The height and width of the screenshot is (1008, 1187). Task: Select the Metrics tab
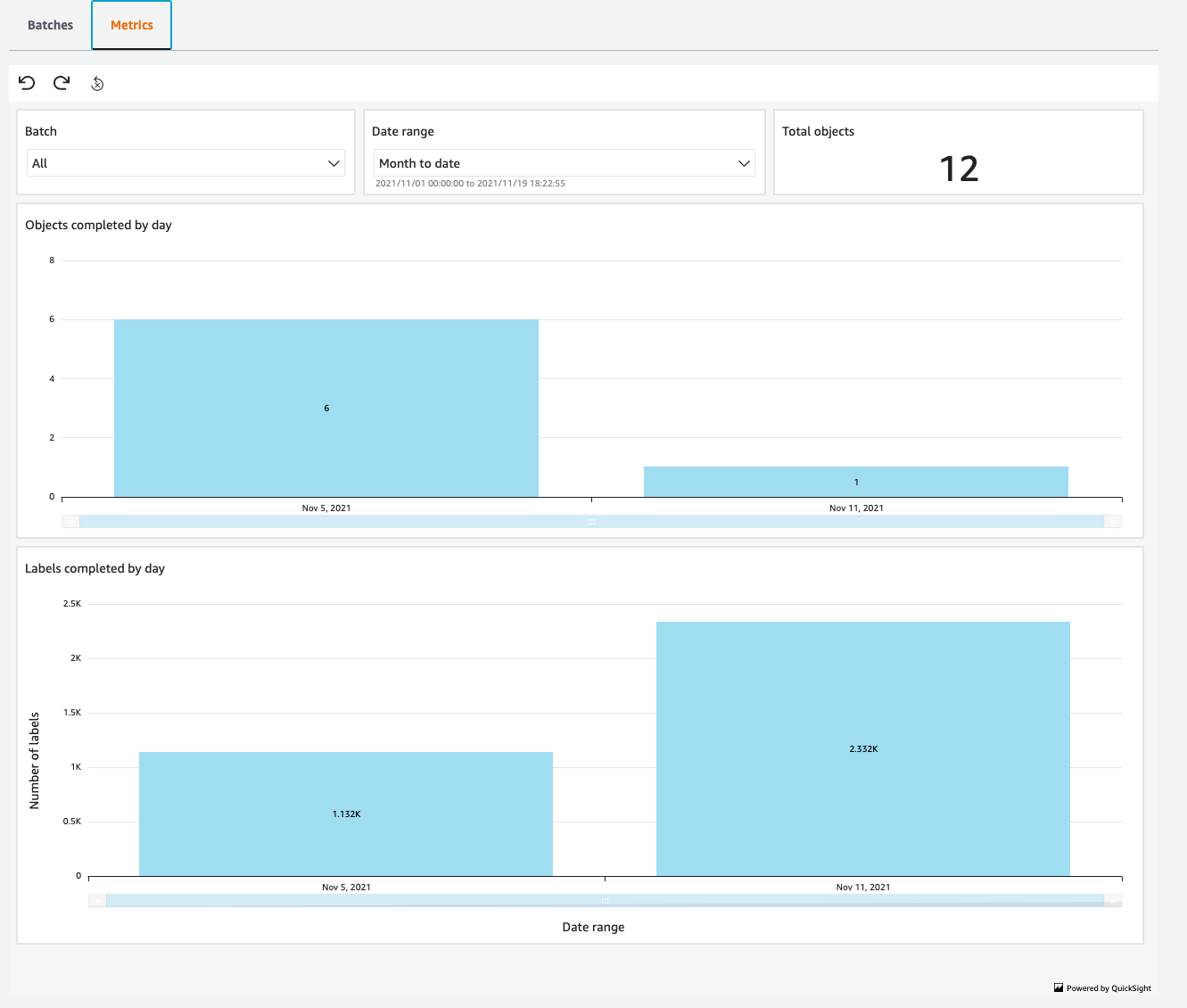coord(131,25)
